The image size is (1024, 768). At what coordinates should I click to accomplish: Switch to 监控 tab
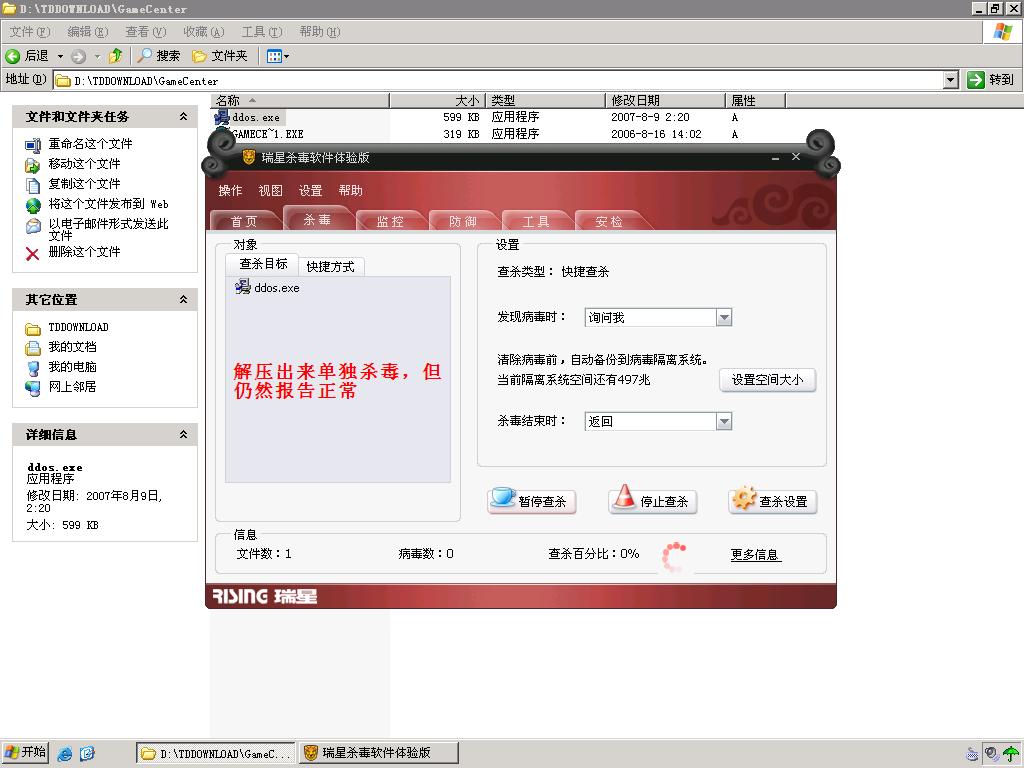390,221
